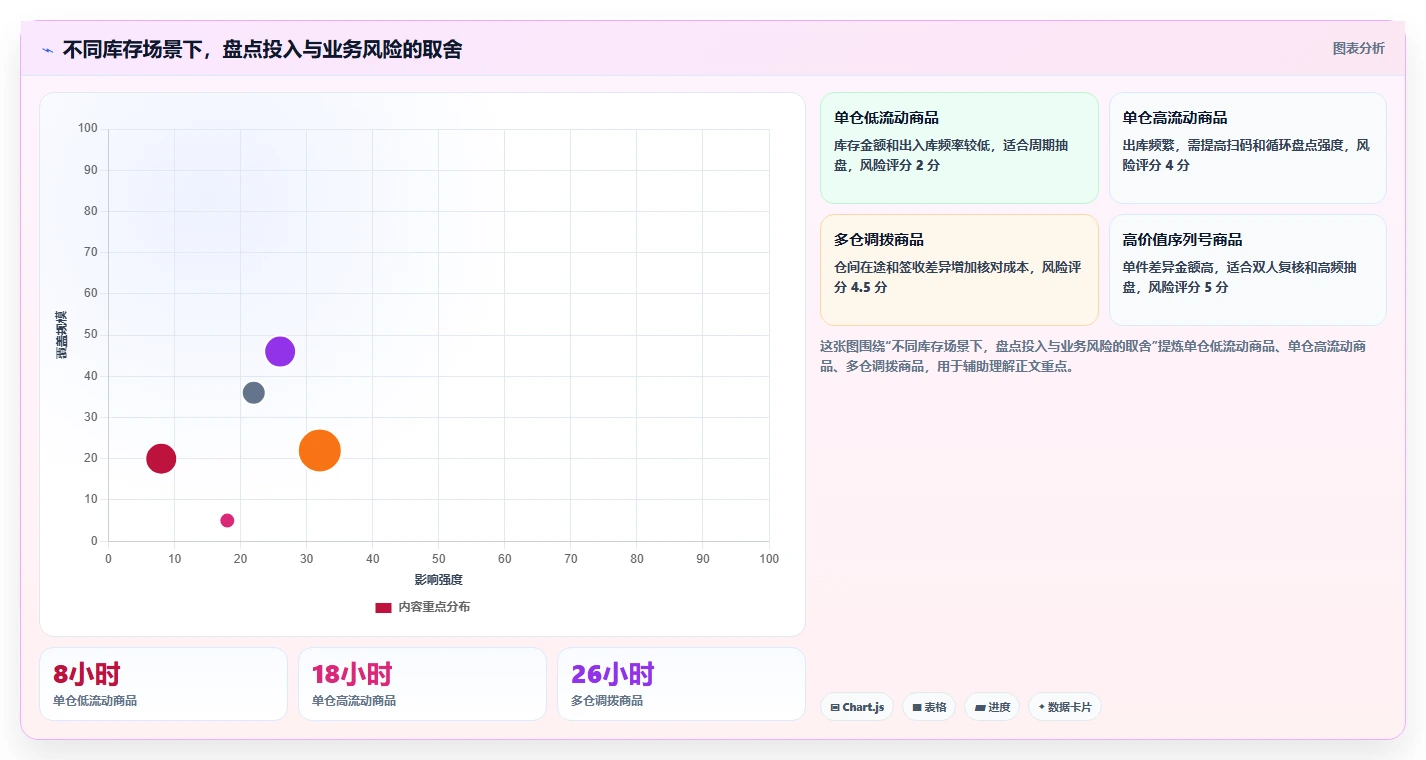Screen dimensions: 1426x760
Task: Click the purple bubble on the chart
Action: coord(280,352)
